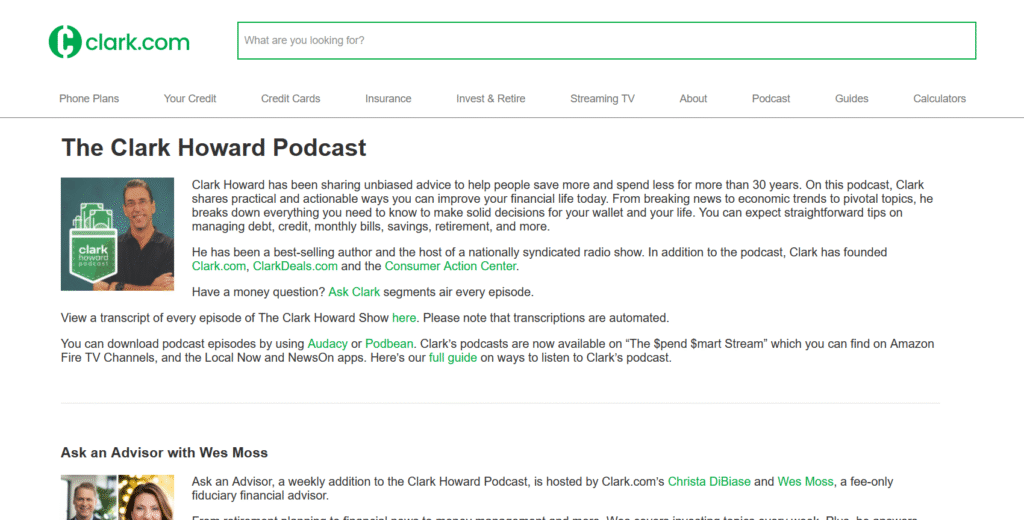This screenshot has width=1024, height=520.
Task: Open the 'full guide' link
Action: click(453, 358)
